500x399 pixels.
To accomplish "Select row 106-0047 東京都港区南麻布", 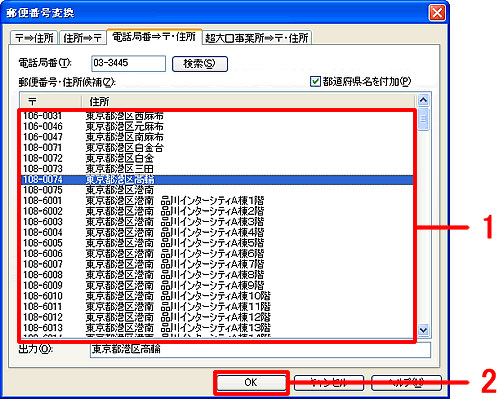I will coord(217,137).
